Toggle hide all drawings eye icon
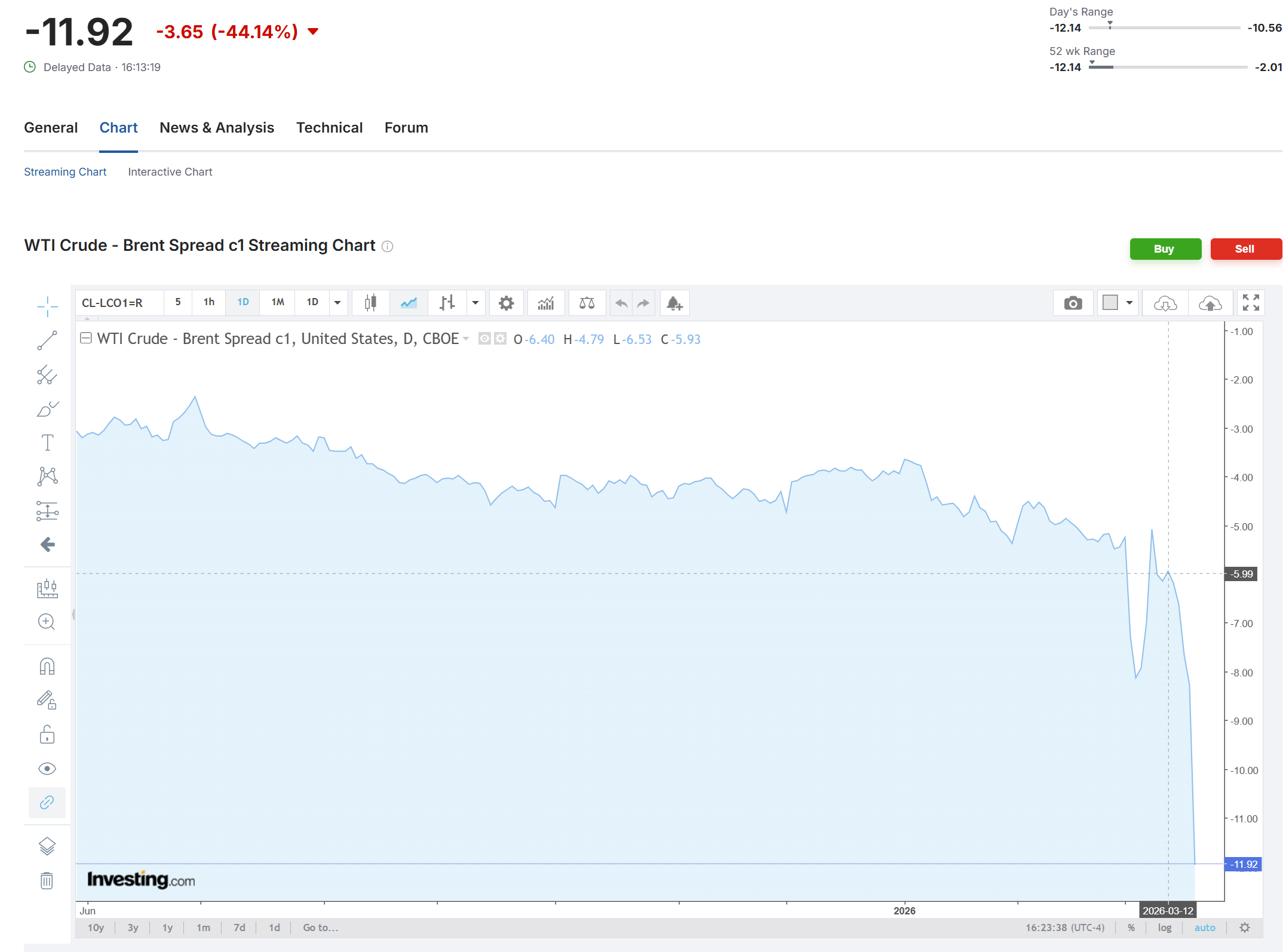The image size is (1283, 952). point(47,769)
